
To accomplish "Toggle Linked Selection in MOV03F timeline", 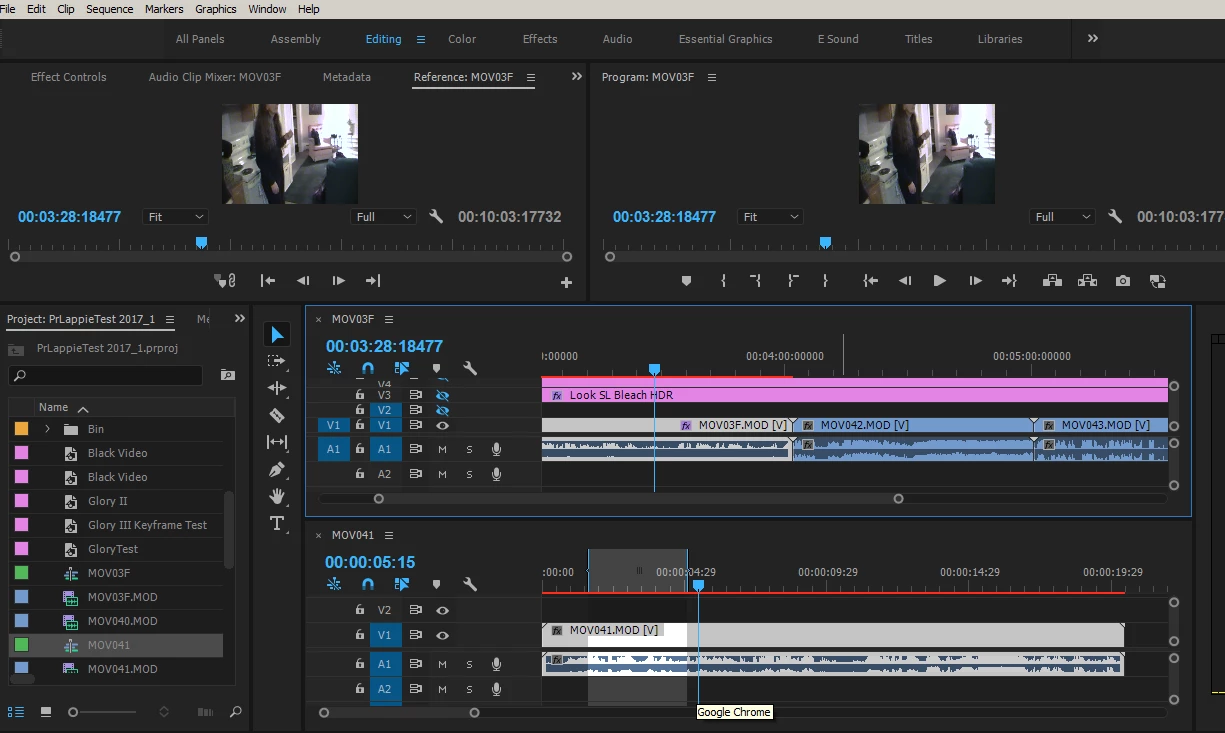I will (402, 368).
